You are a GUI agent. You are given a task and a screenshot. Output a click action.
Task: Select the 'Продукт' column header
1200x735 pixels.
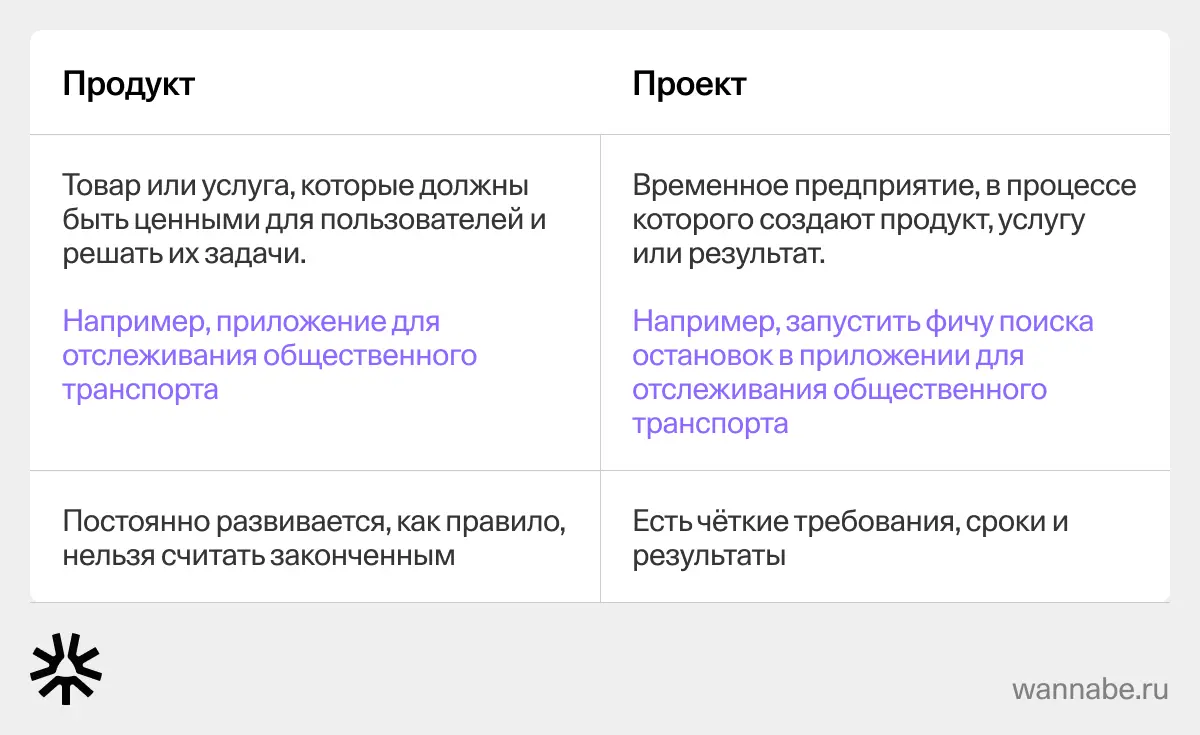click(129, 84)
